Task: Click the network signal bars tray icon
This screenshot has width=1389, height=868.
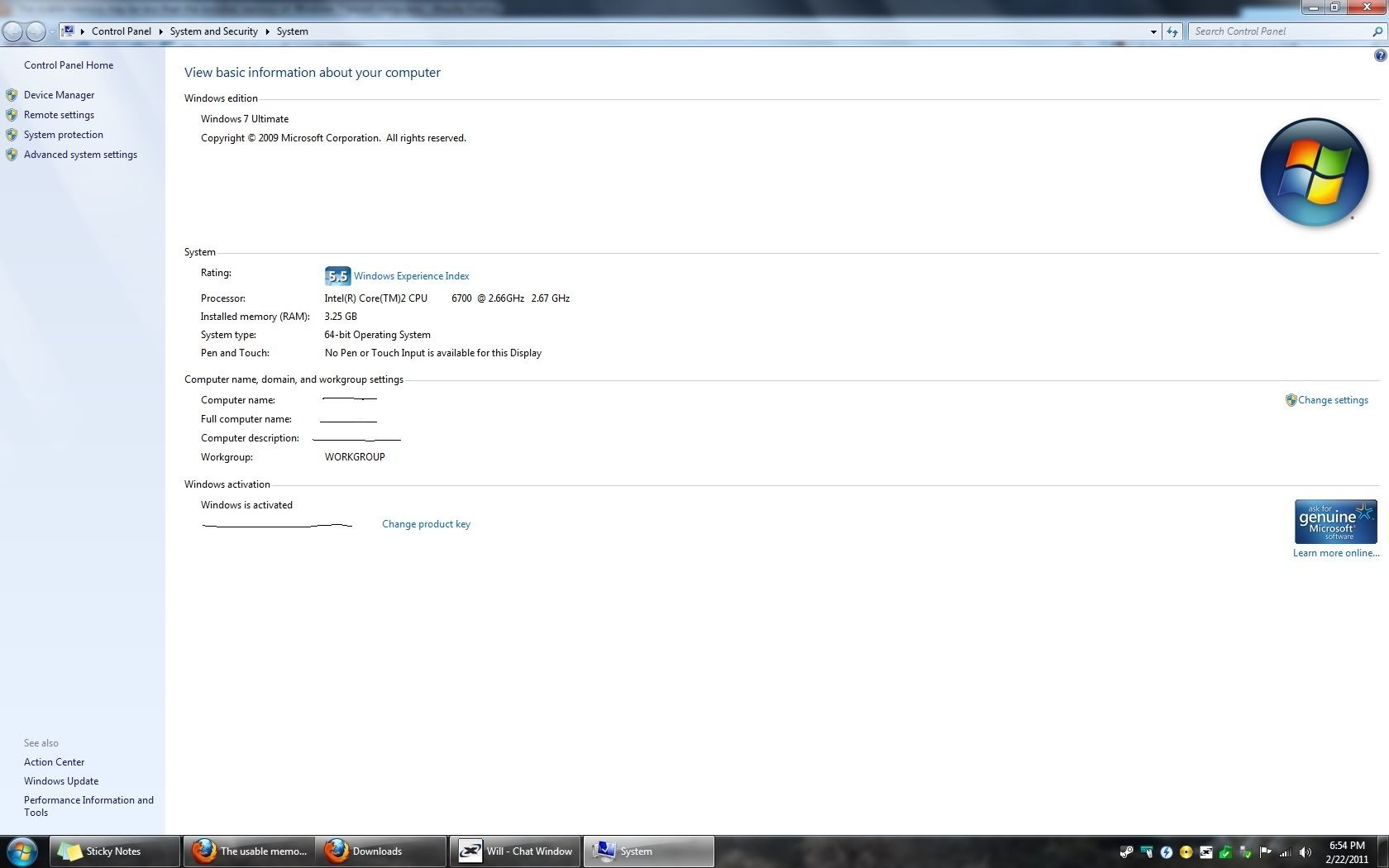Action: [1285, 851]
